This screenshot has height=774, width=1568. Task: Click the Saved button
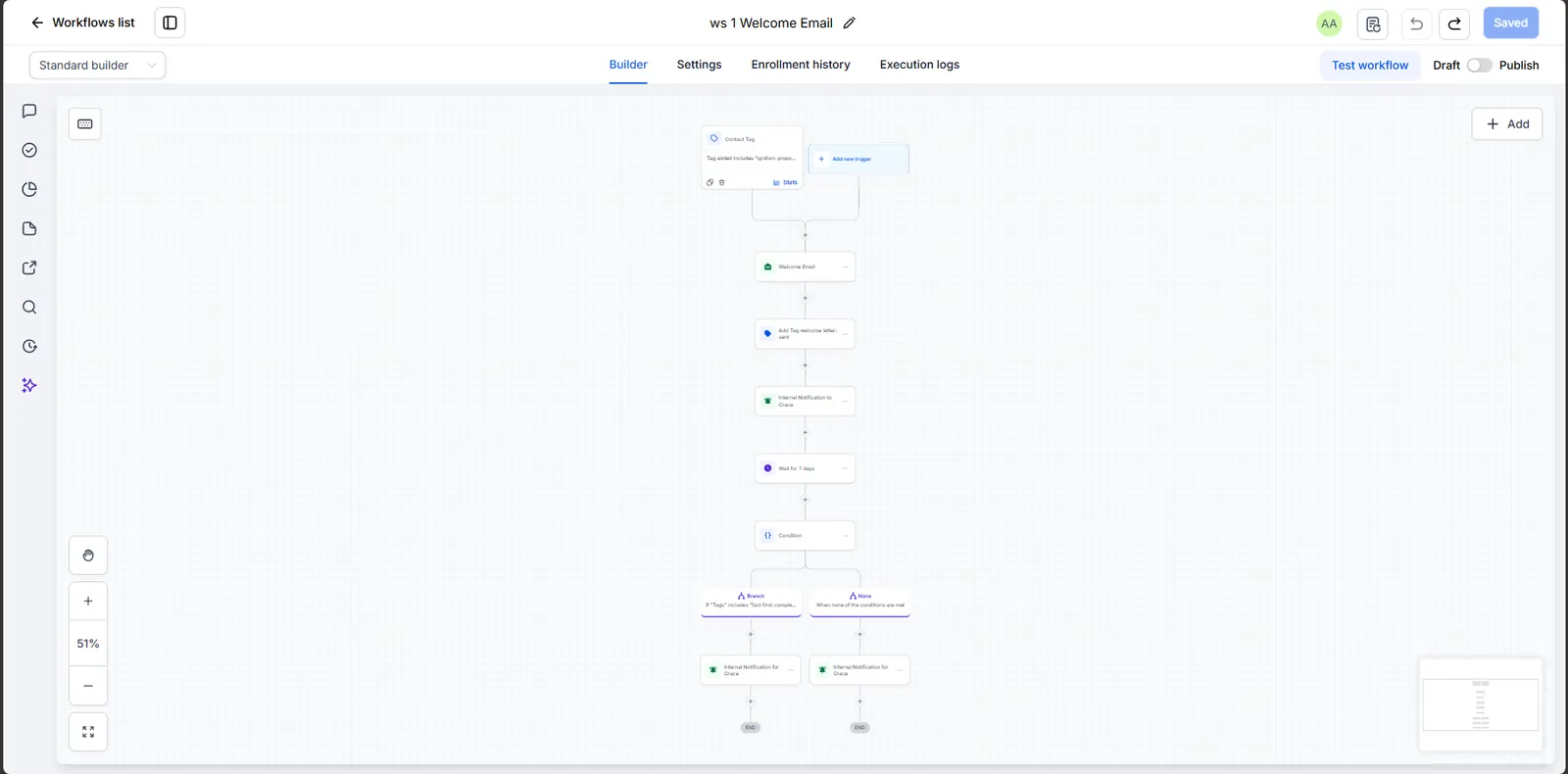pos(1510,23)
